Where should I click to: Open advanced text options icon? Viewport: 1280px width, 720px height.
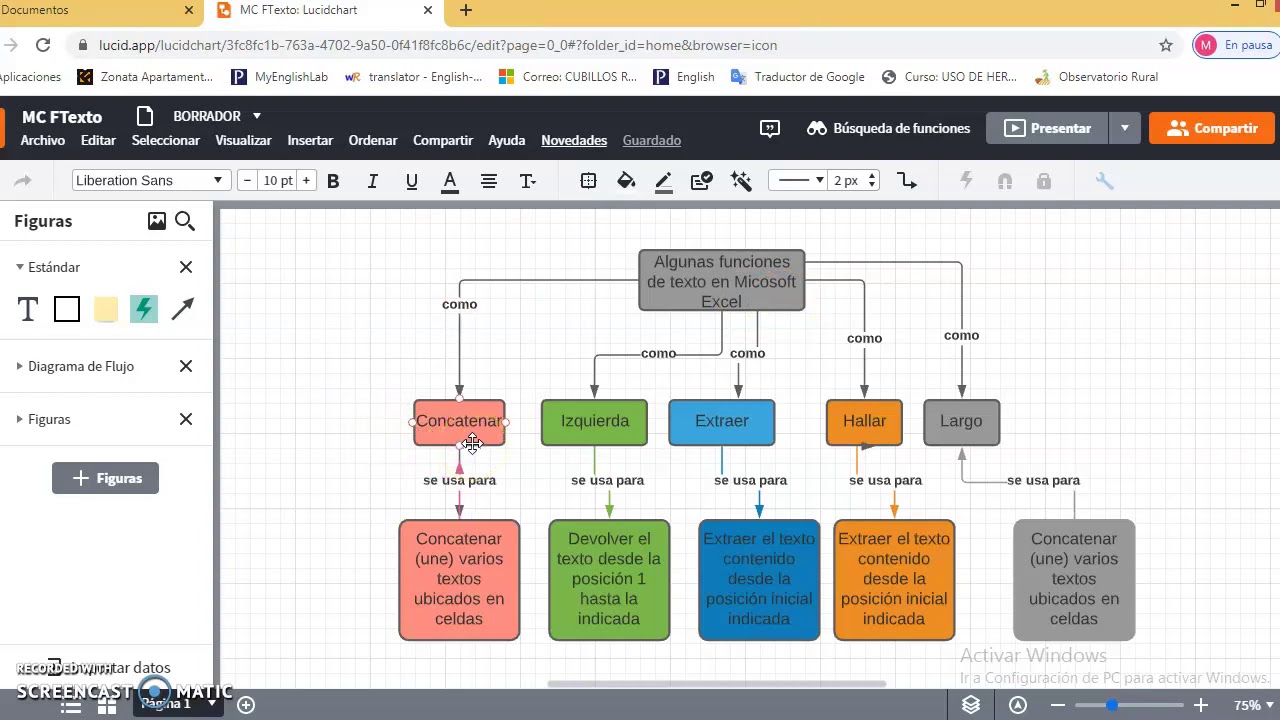[x=528, y=181]
